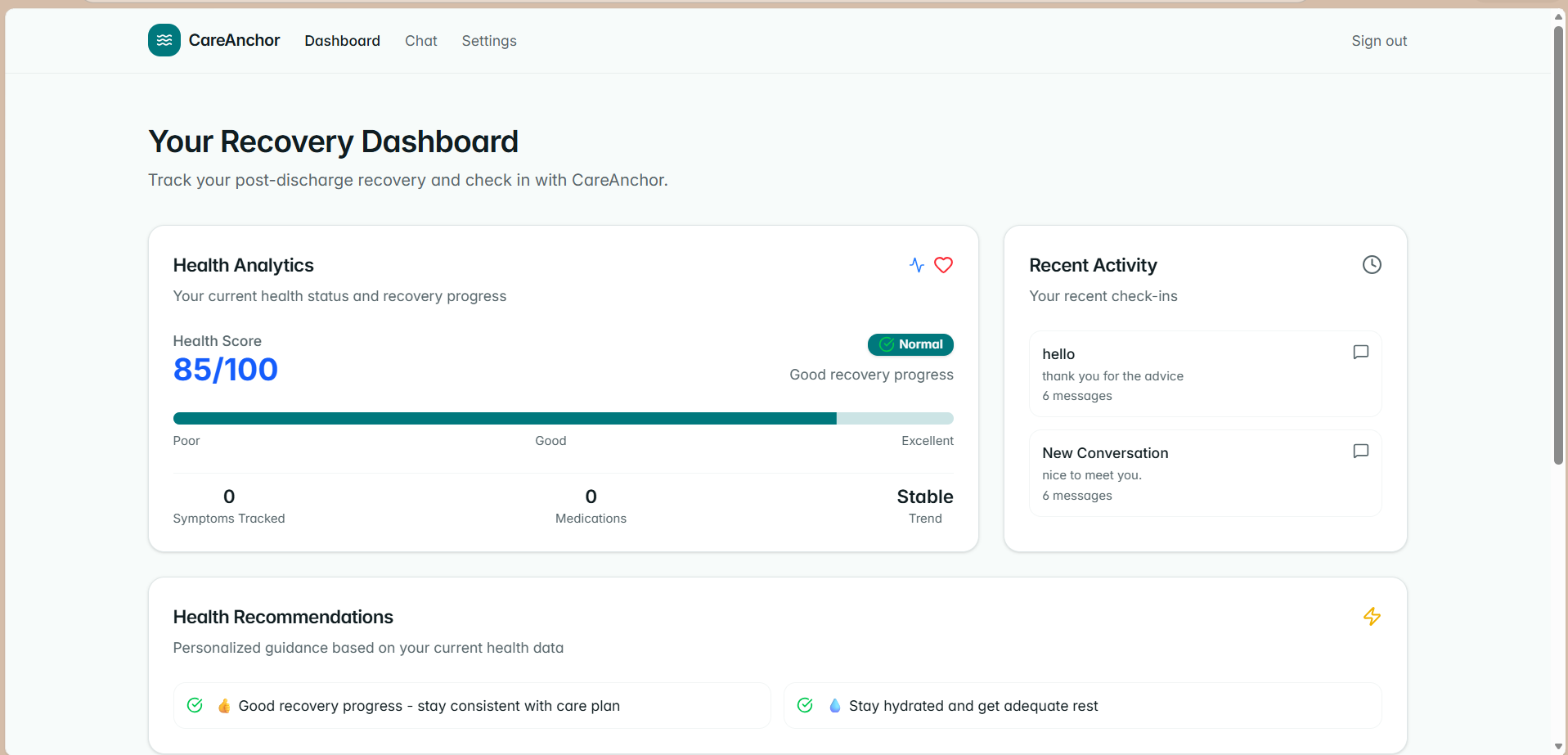Click the Sign out link

1379,41
